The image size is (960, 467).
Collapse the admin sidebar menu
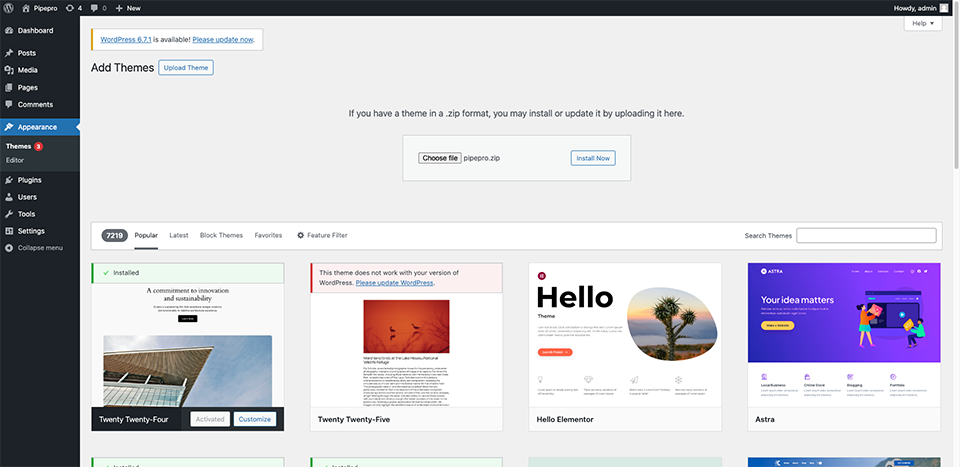(40, 248)
